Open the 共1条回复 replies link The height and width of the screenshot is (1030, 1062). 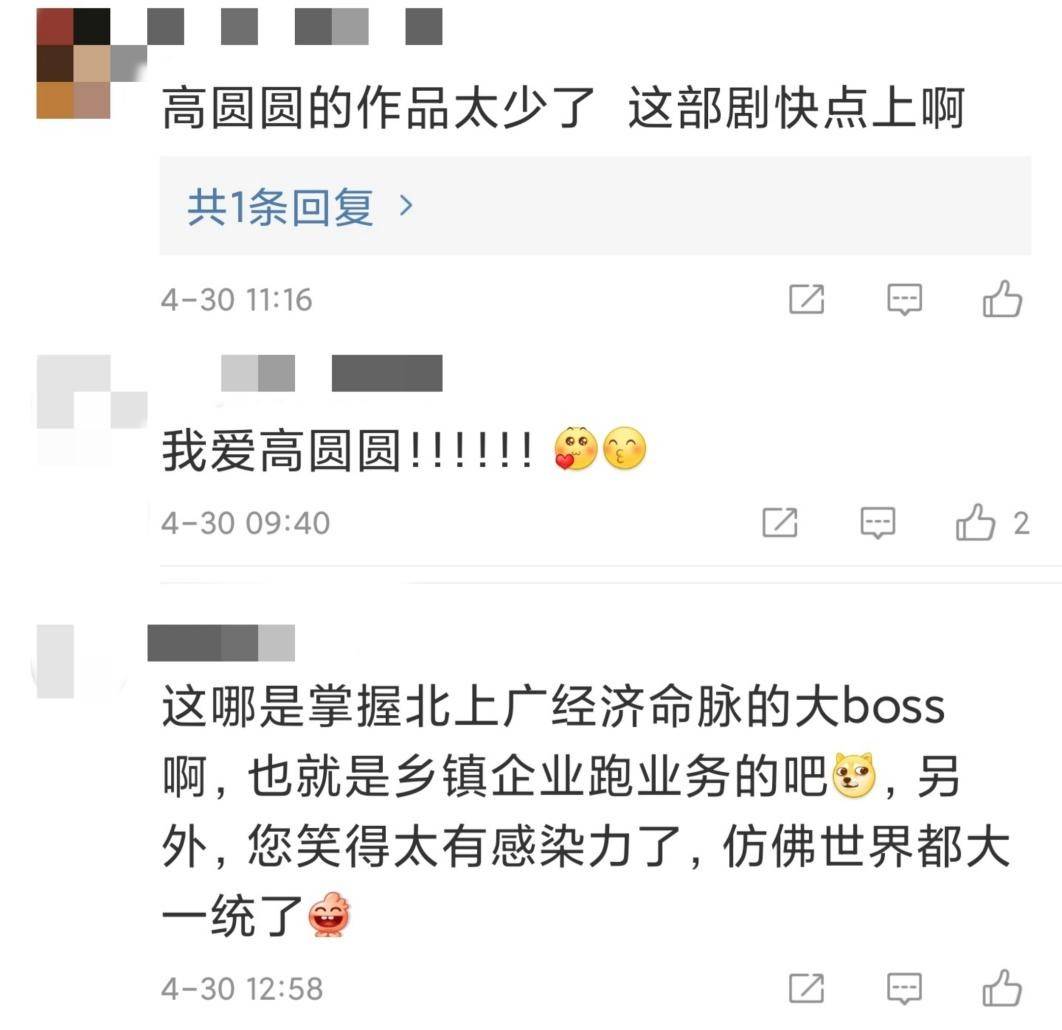[280, 206]
